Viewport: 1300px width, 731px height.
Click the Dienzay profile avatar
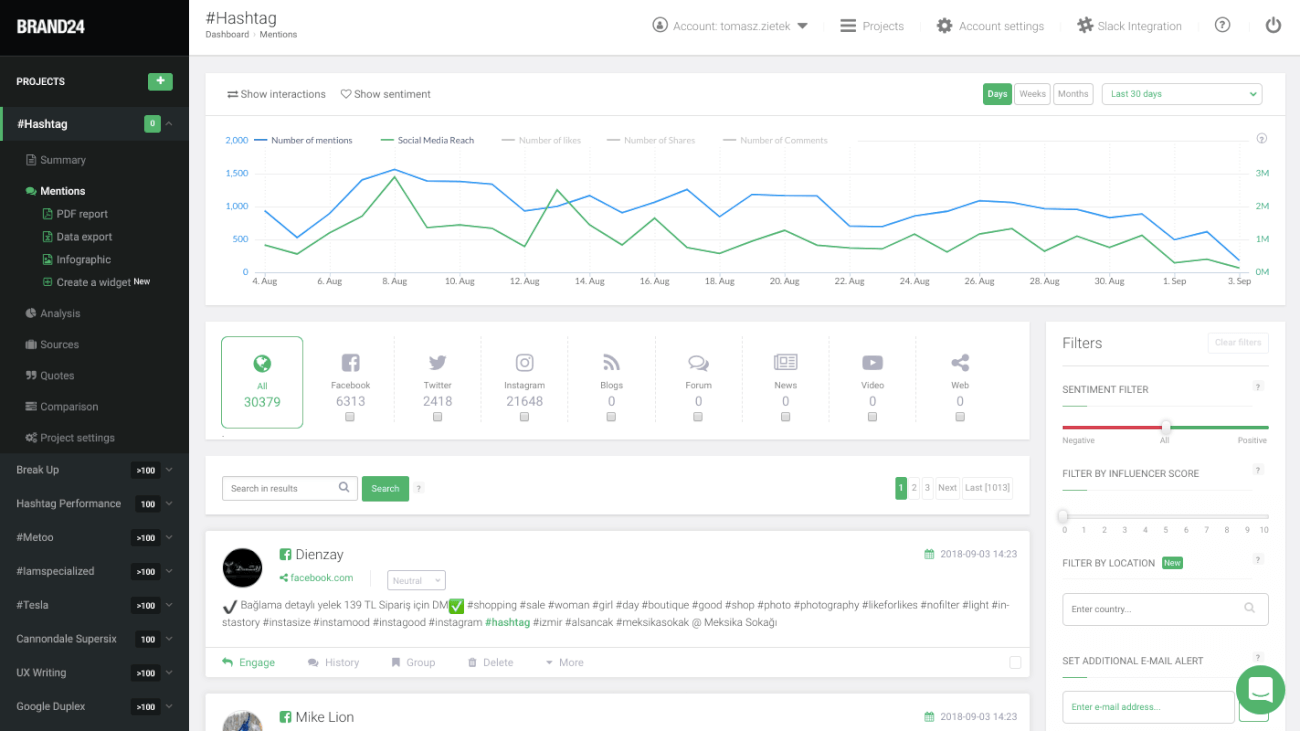point(242,567)
